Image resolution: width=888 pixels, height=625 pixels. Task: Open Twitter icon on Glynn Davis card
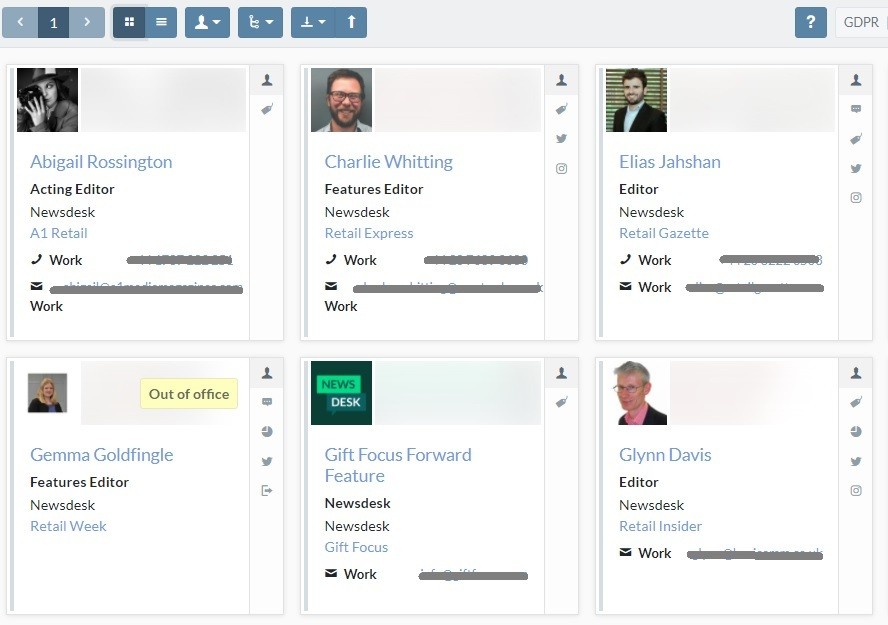coord(856,461)
